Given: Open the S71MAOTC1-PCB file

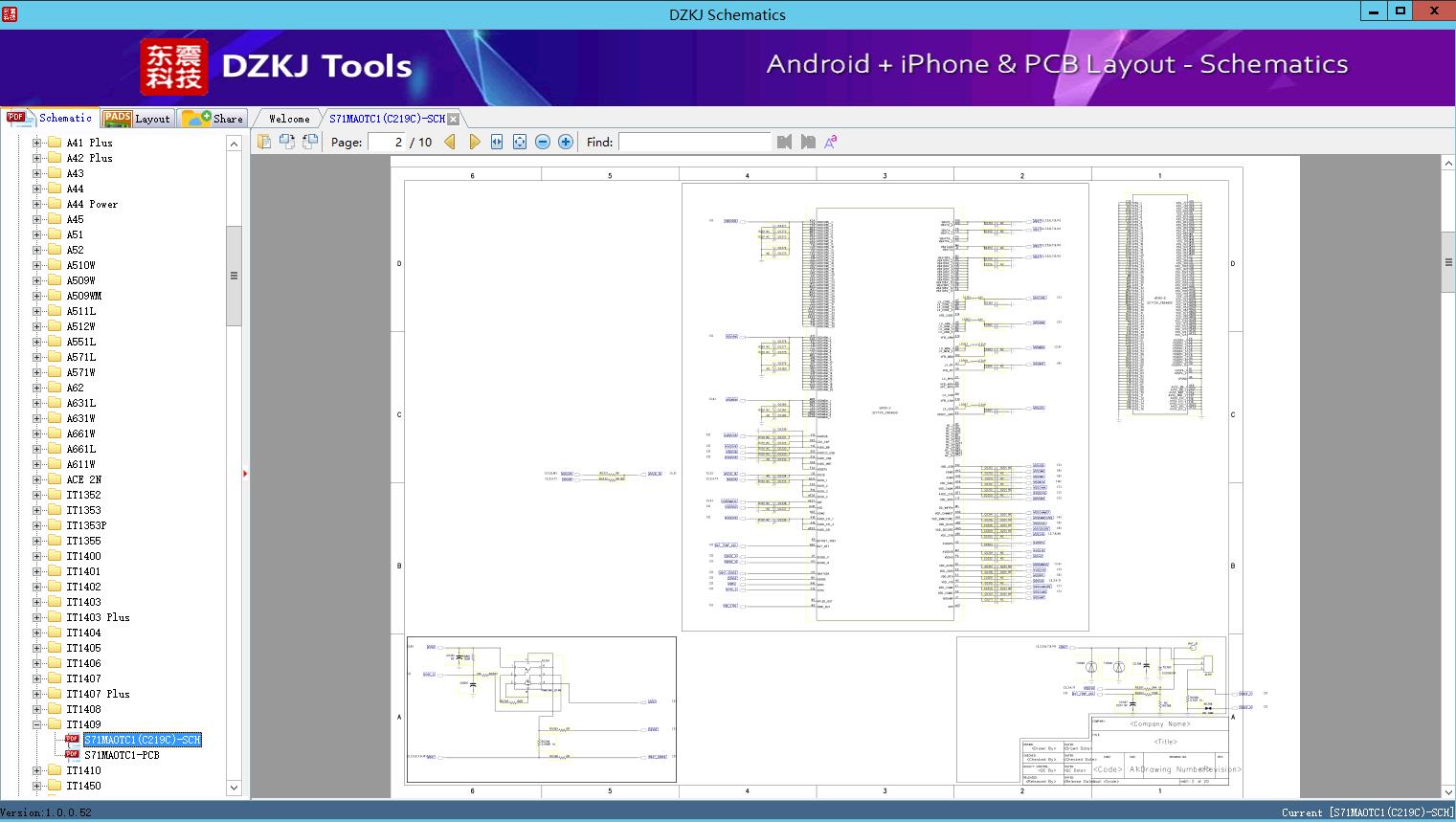Looking at the screenshot, I should click(x=122, y=755).
